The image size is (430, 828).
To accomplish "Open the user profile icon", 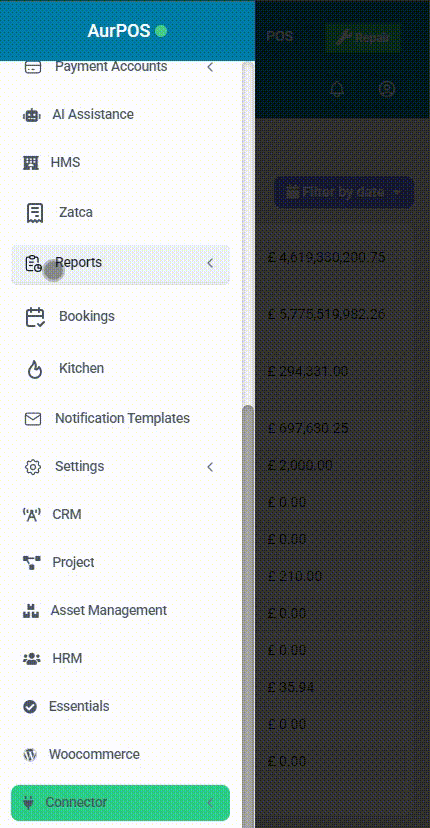I will [387, 89].
